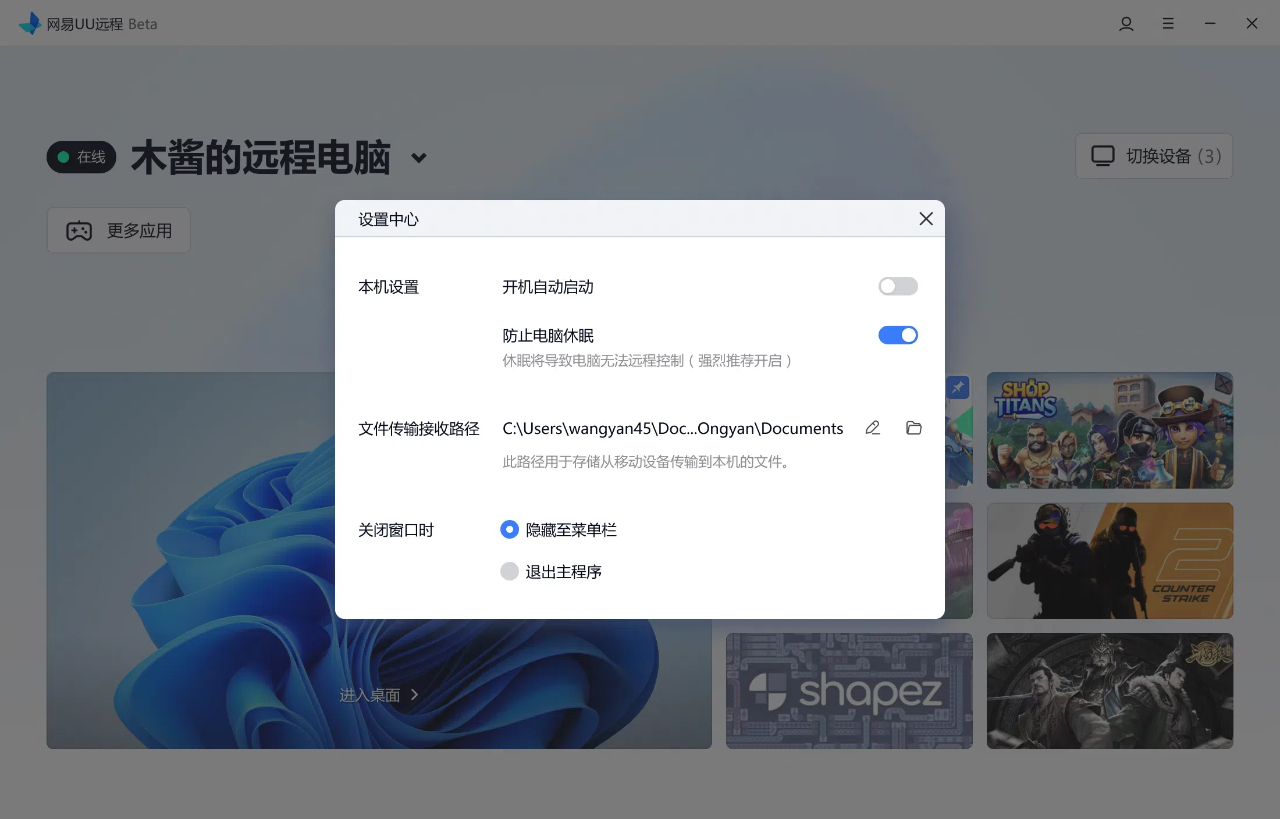Click the 设置中心 dialog title
1280x819 pixels.
(389, 219)
